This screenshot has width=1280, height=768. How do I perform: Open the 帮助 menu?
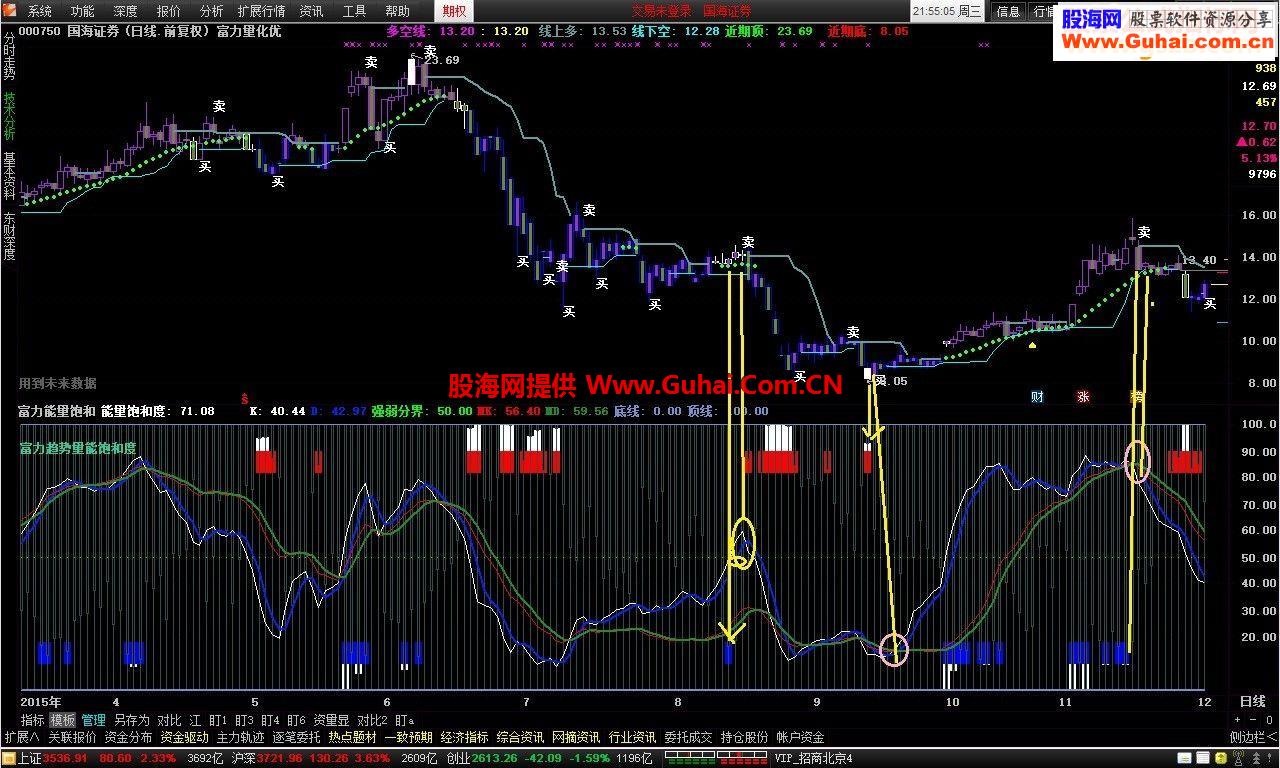(x=397, y=11)
